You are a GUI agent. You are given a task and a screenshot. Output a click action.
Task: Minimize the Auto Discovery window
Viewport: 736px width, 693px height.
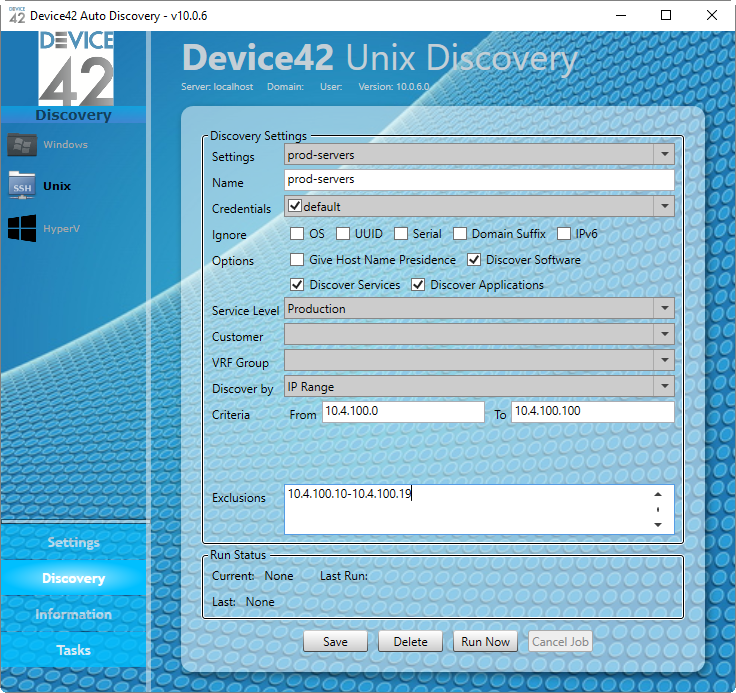(621, 15)
